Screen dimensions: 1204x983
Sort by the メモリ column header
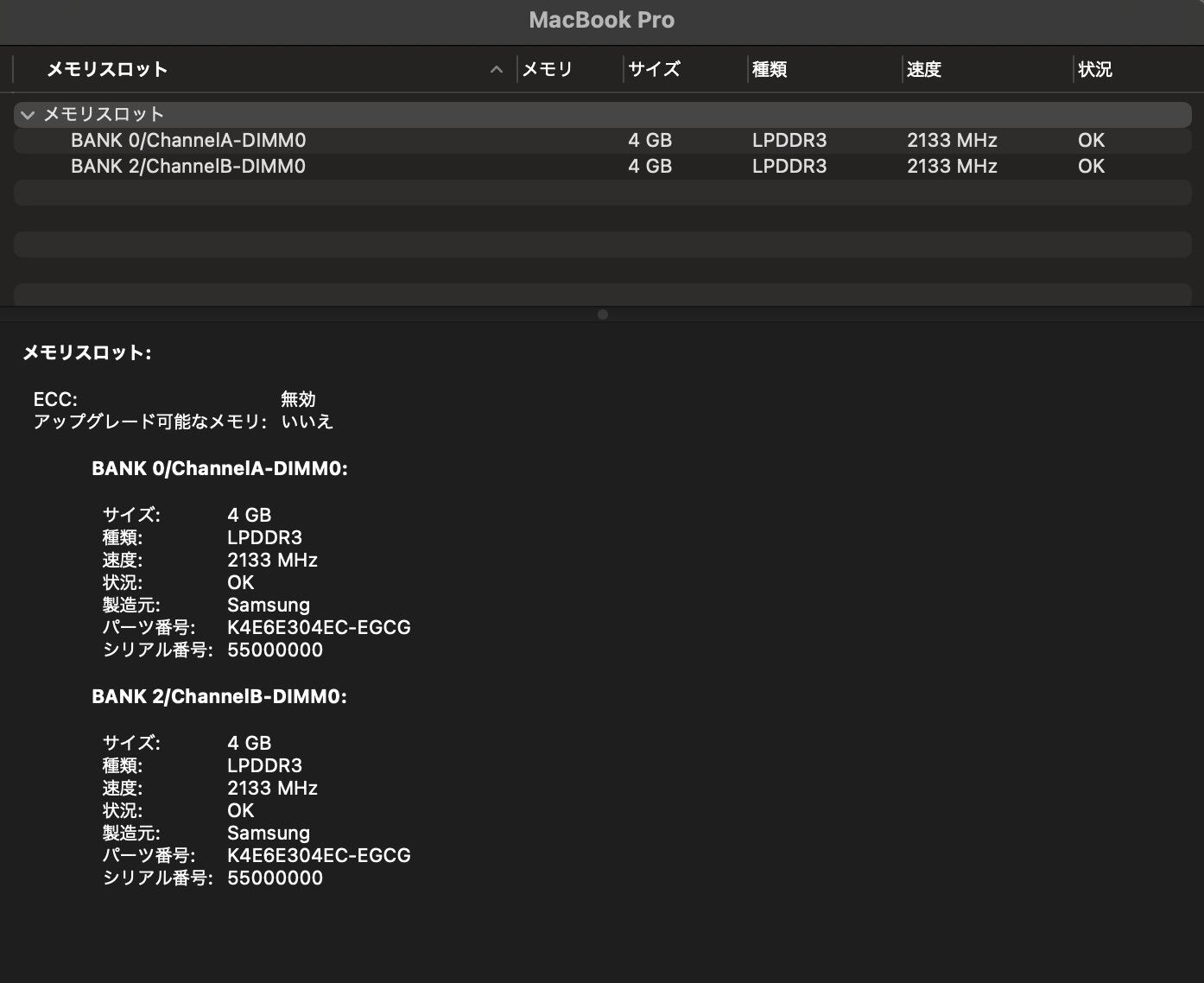(x=548, y=69)
